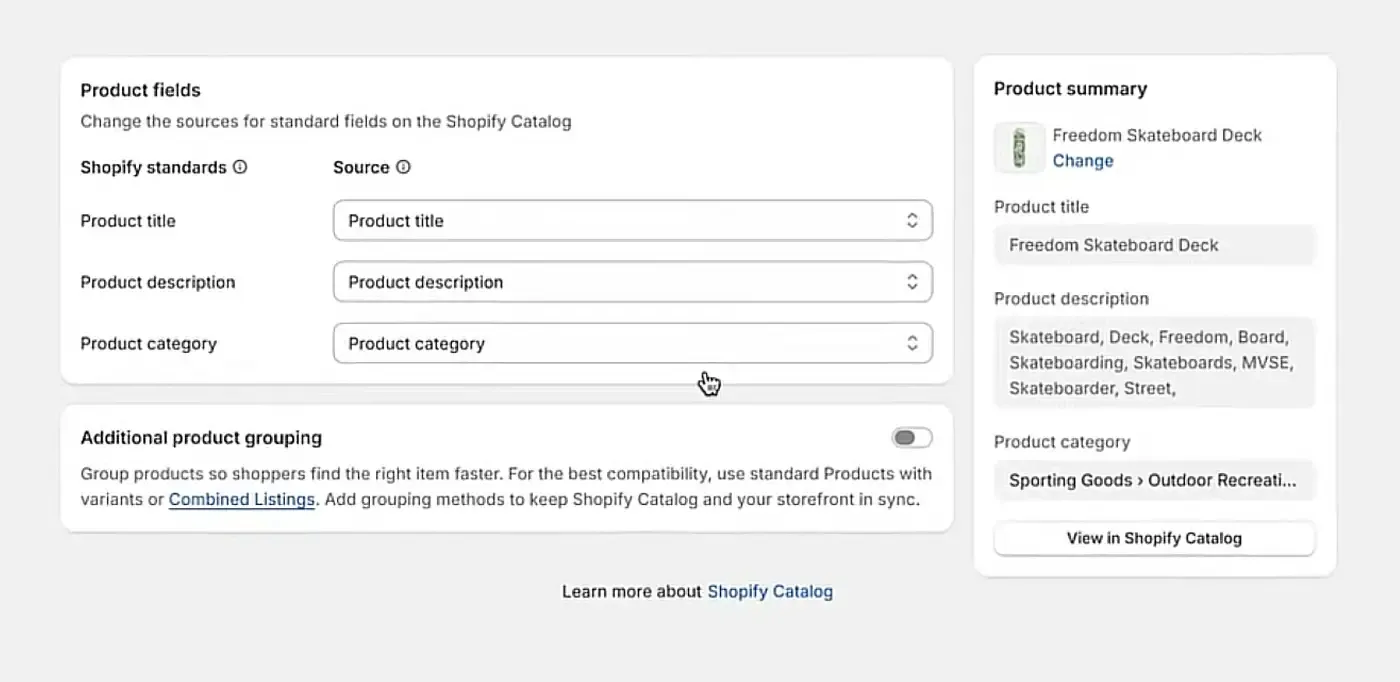Select the Product description field in Product summary
The width and height of the screenshot is (1400, 682).
click(1154, 362)
